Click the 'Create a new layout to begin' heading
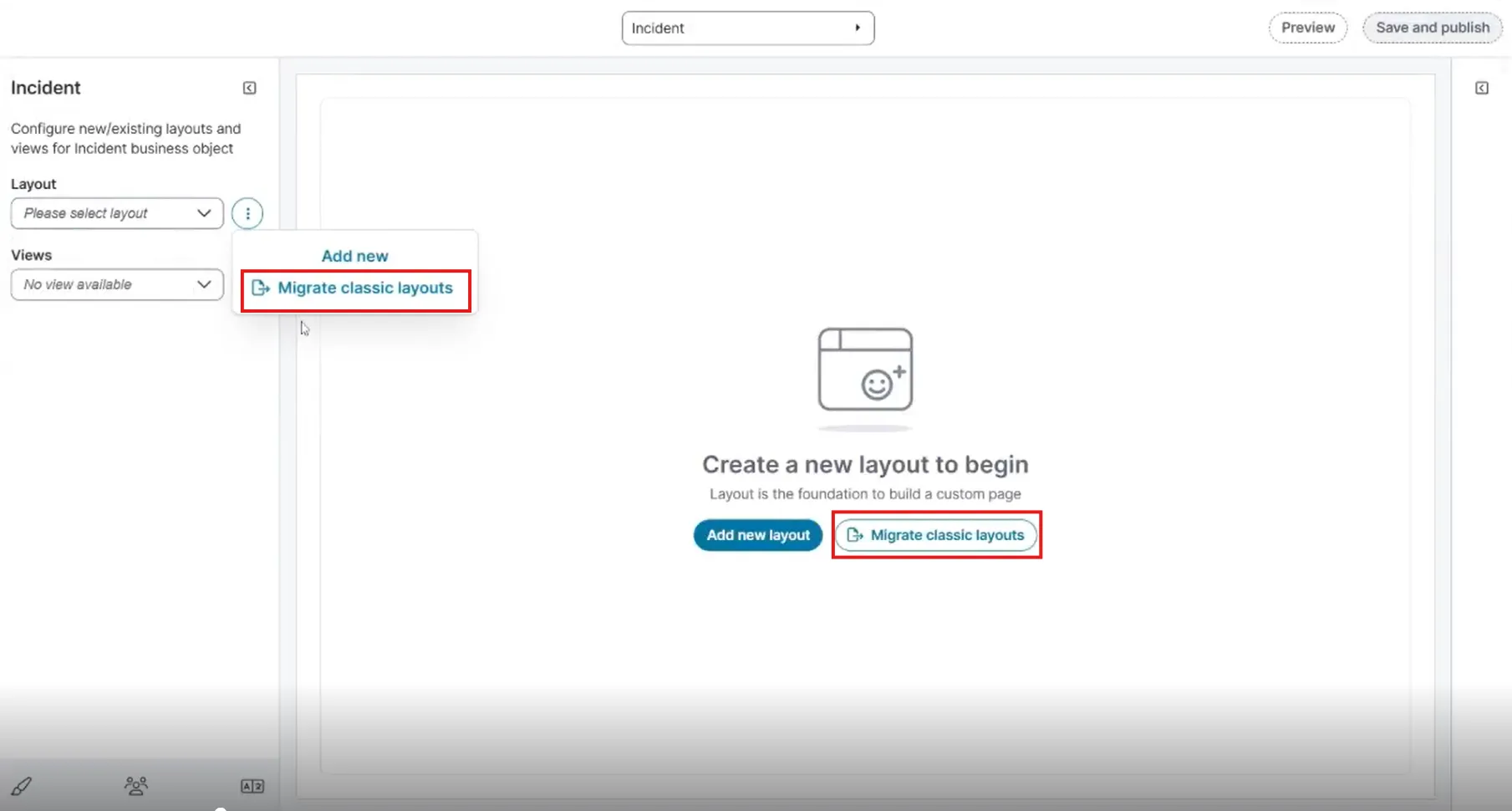Screen dimensions: 1512x811 click(x=865, y=464)
